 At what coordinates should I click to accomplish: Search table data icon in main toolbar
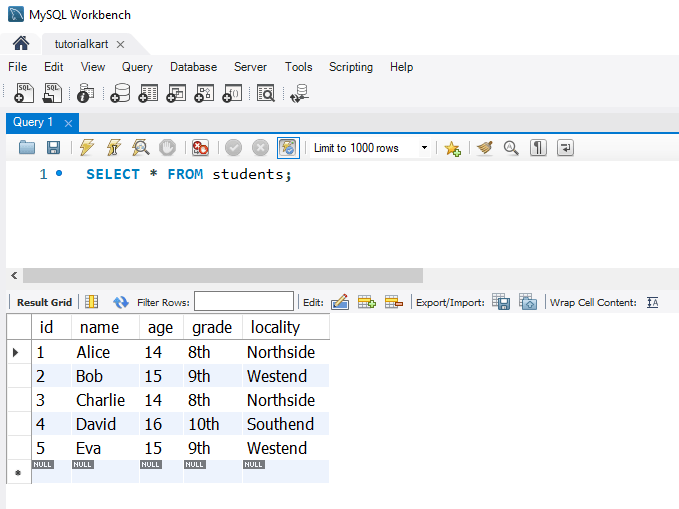[265, 93]
